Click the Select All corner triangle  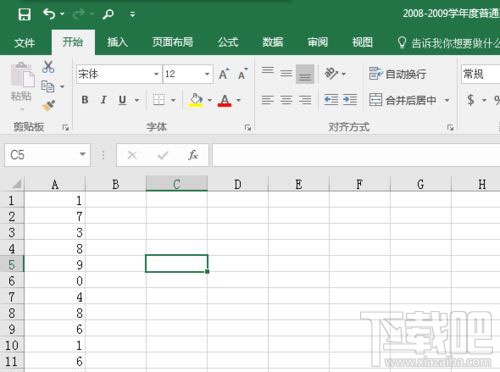(x=16, y=184)
